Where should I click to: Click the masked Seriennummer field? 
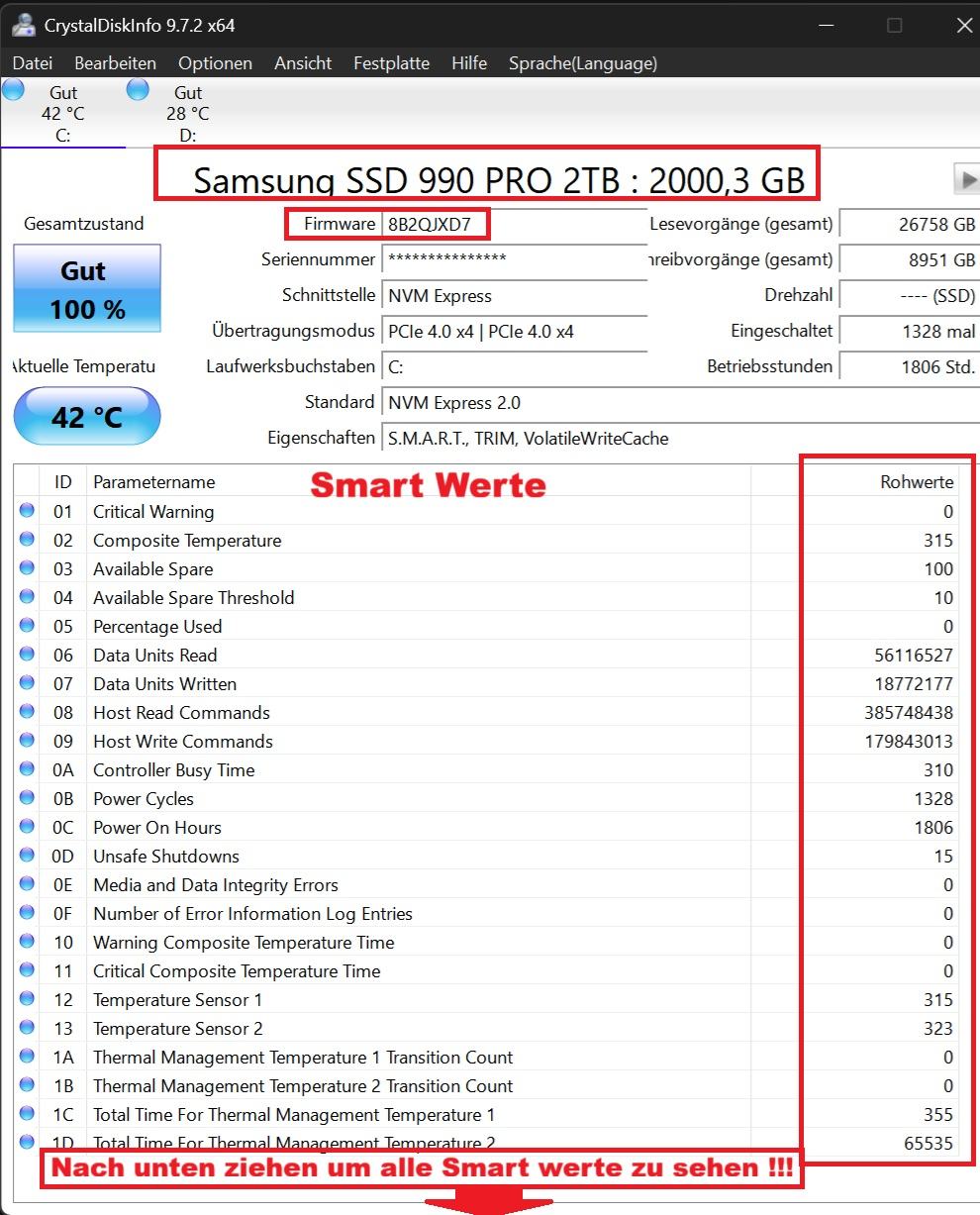pyautogui.click(x=515, y=259)
